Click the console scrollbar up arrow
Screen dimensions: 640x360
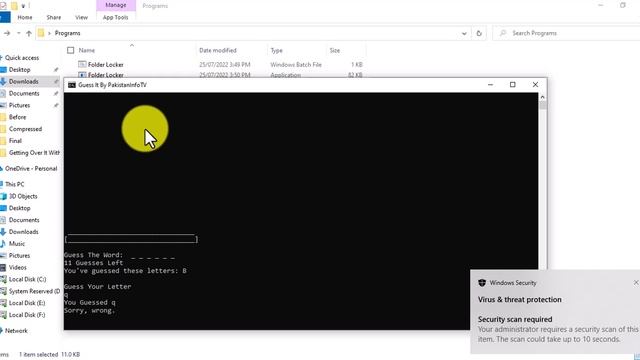click(x=542, y=97)
